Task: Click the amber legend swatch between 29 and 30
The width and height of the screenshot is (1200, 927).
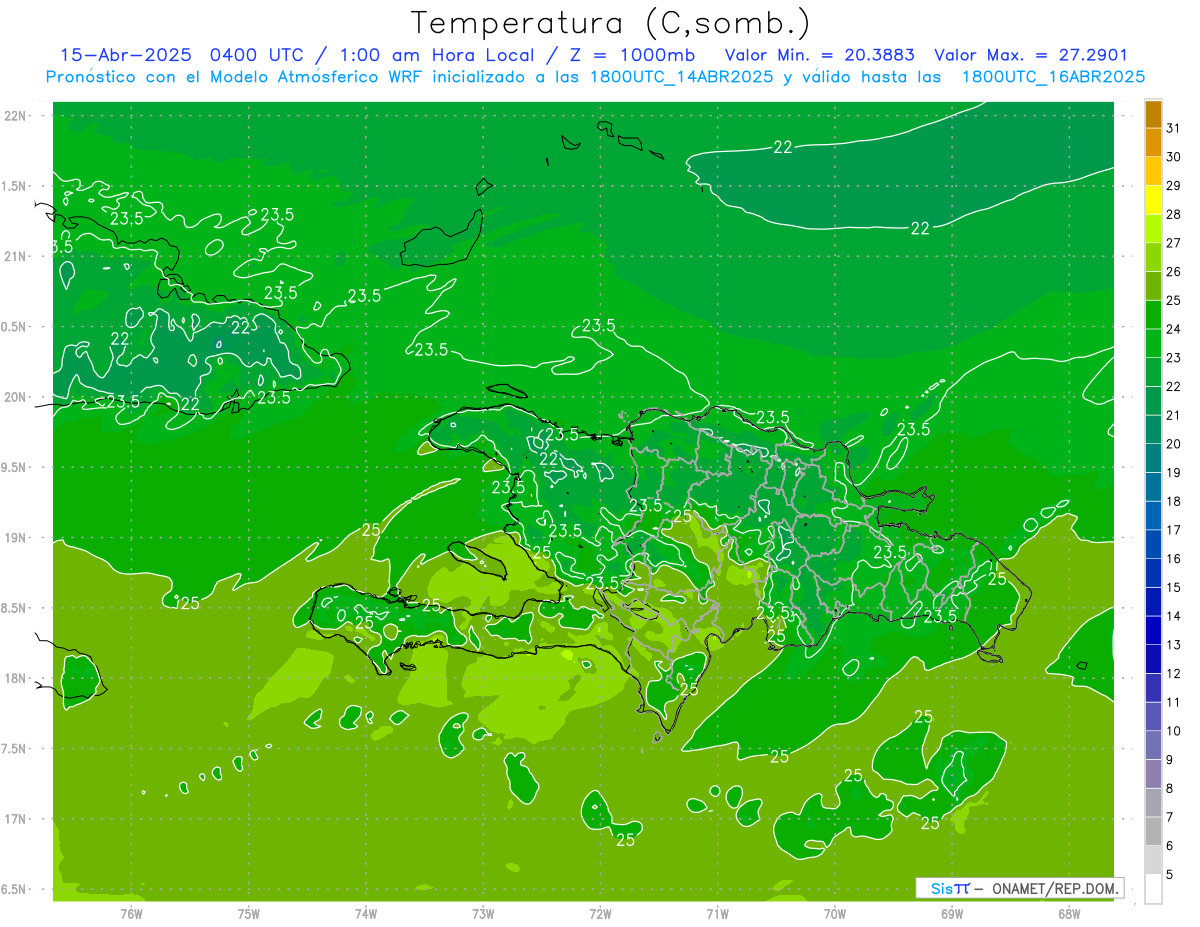Action: point(1153,171)
